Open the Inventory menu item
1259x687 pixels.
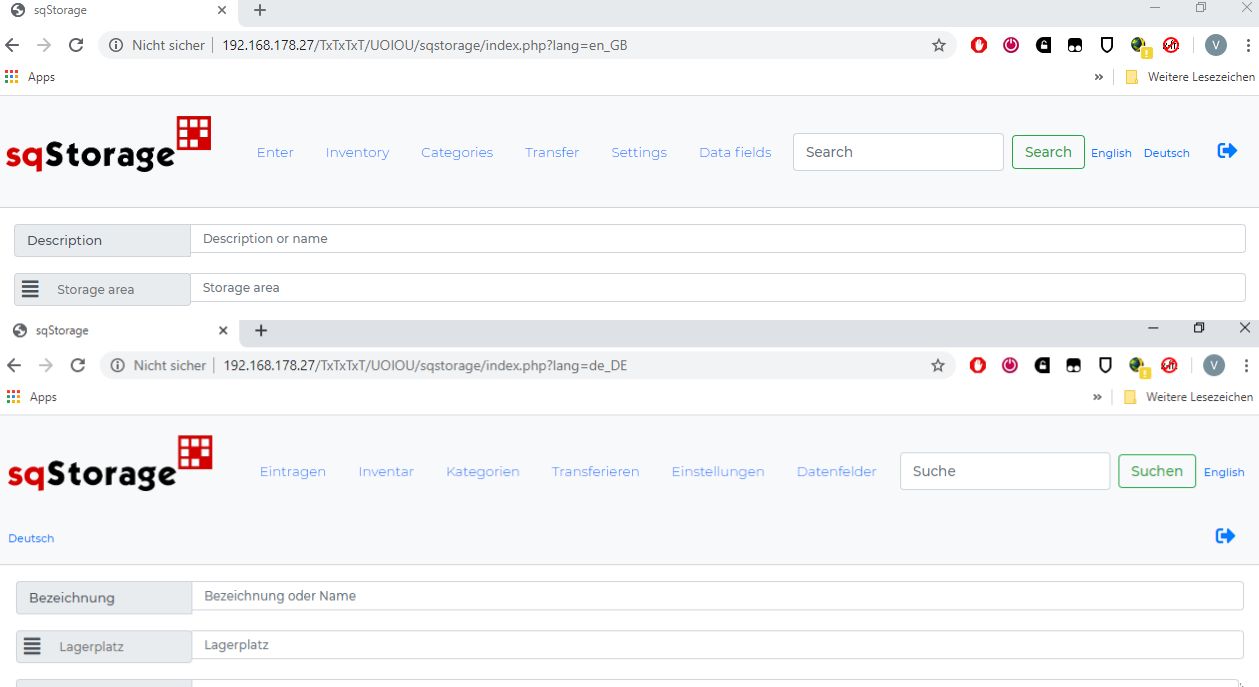point(357,153)
